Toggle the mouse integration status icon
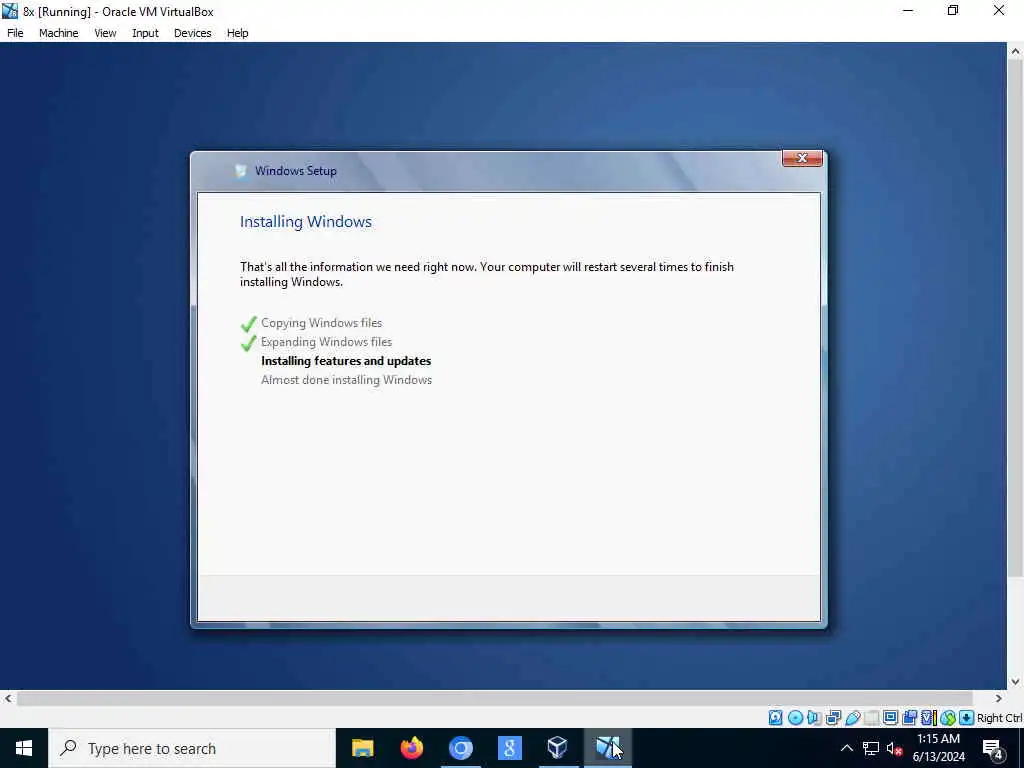This screenshot has width=1024, height=768. pos(948,718)
